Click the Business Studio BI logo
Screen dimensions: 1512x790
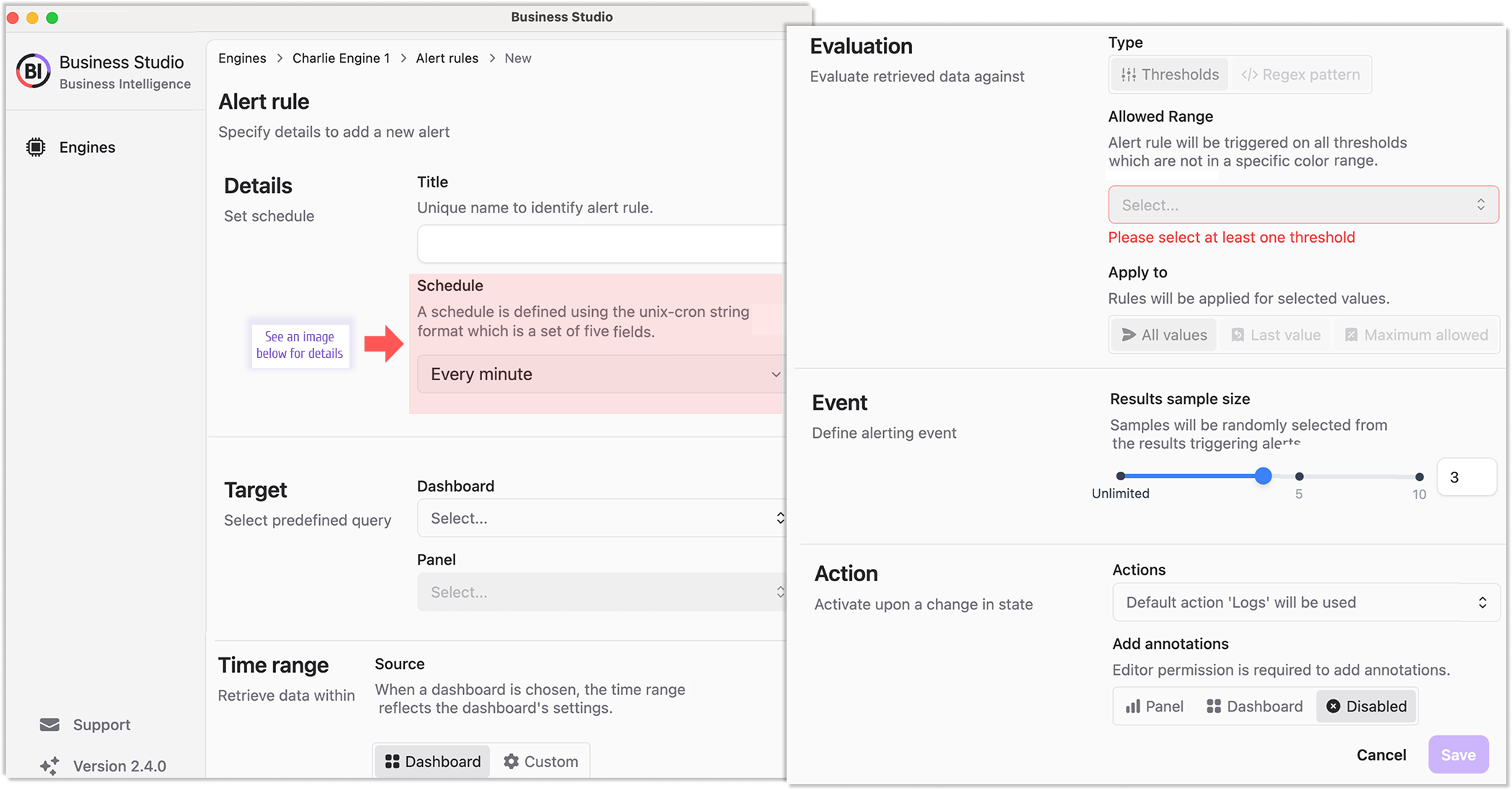click(x=33, y=71)
